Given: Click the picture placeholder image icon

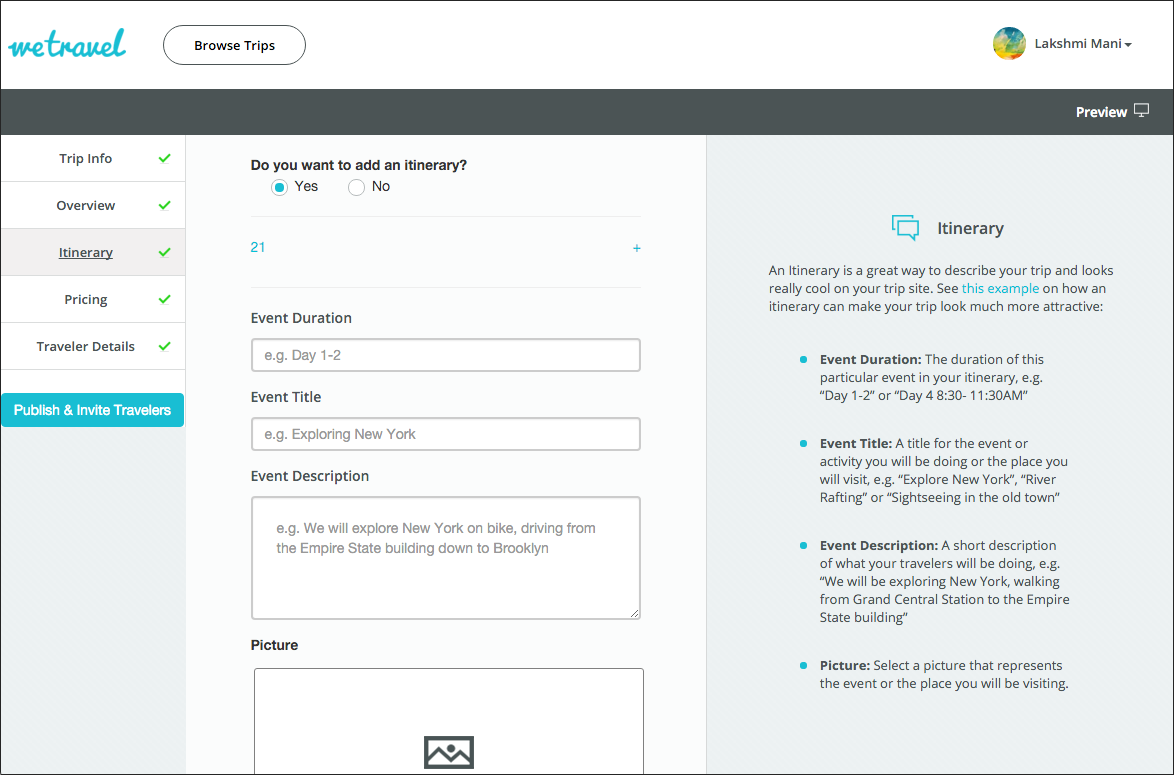Looking at the screenshot, I should 448,752.
